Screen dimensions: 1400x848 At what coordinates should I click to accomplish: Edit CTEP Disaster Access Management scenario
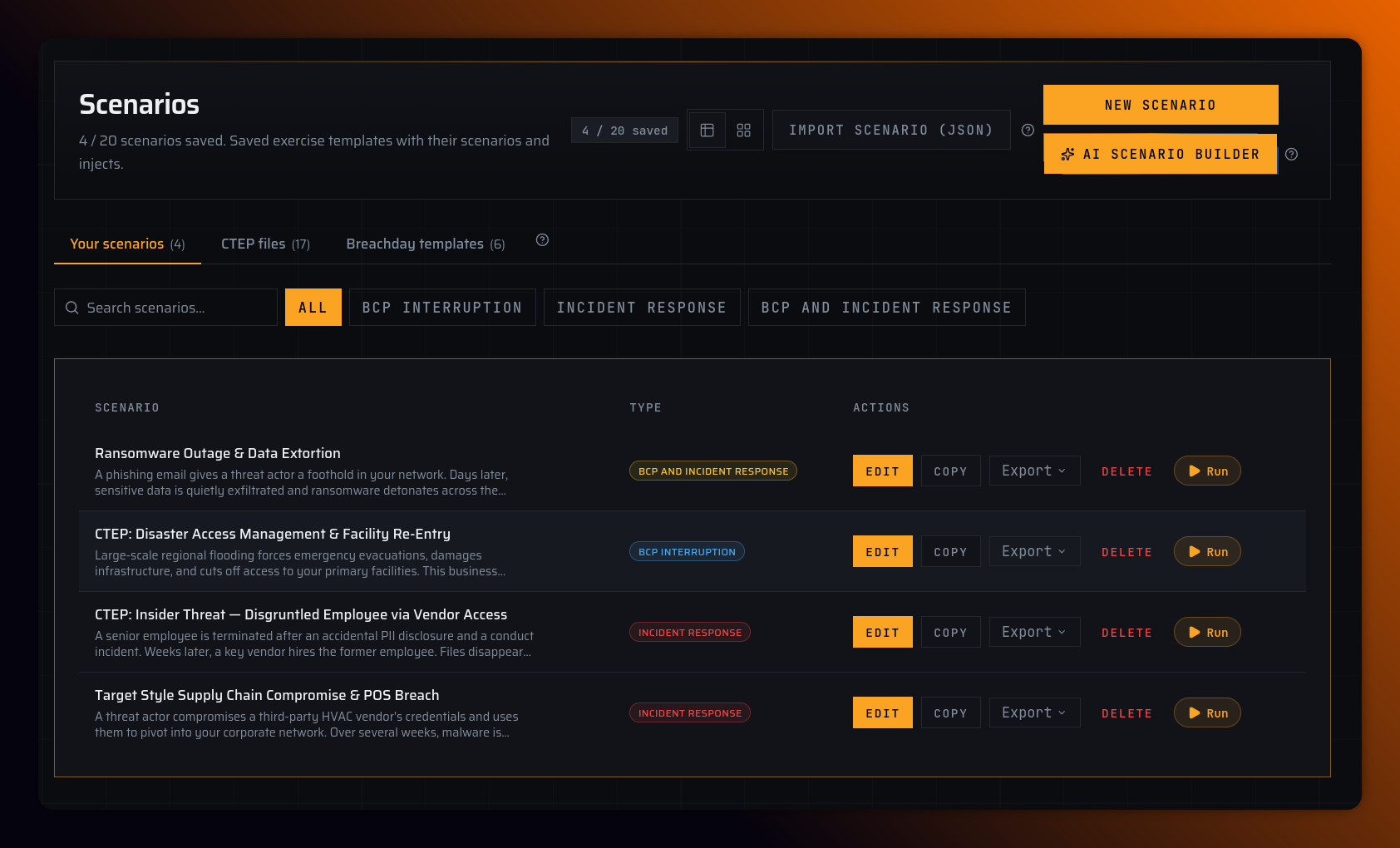coord(883,551)
